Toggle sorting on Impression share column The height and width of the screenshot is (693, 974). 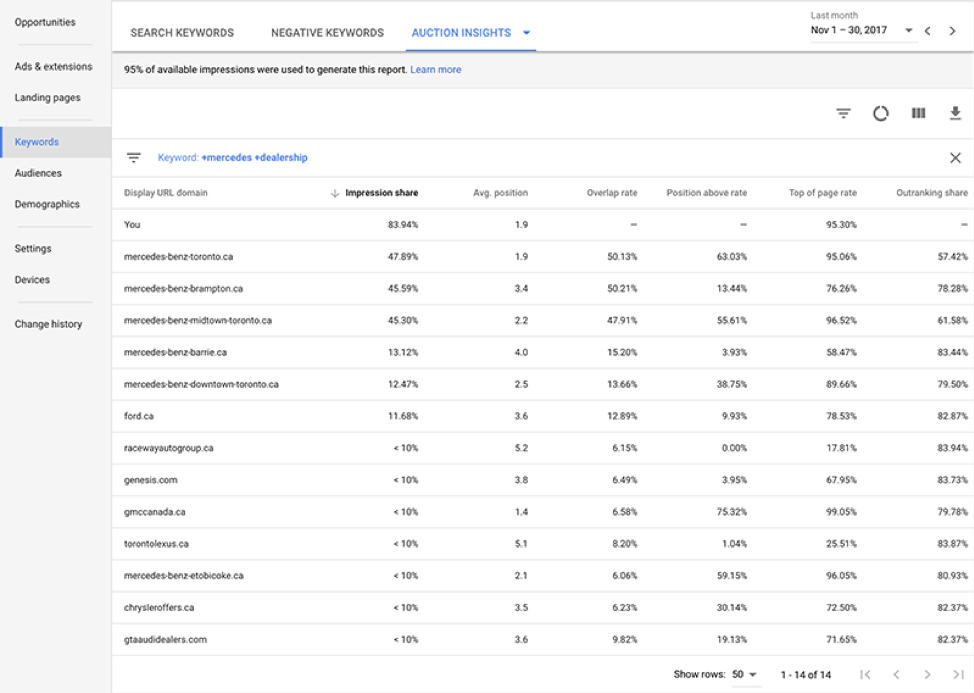point(380,192)
